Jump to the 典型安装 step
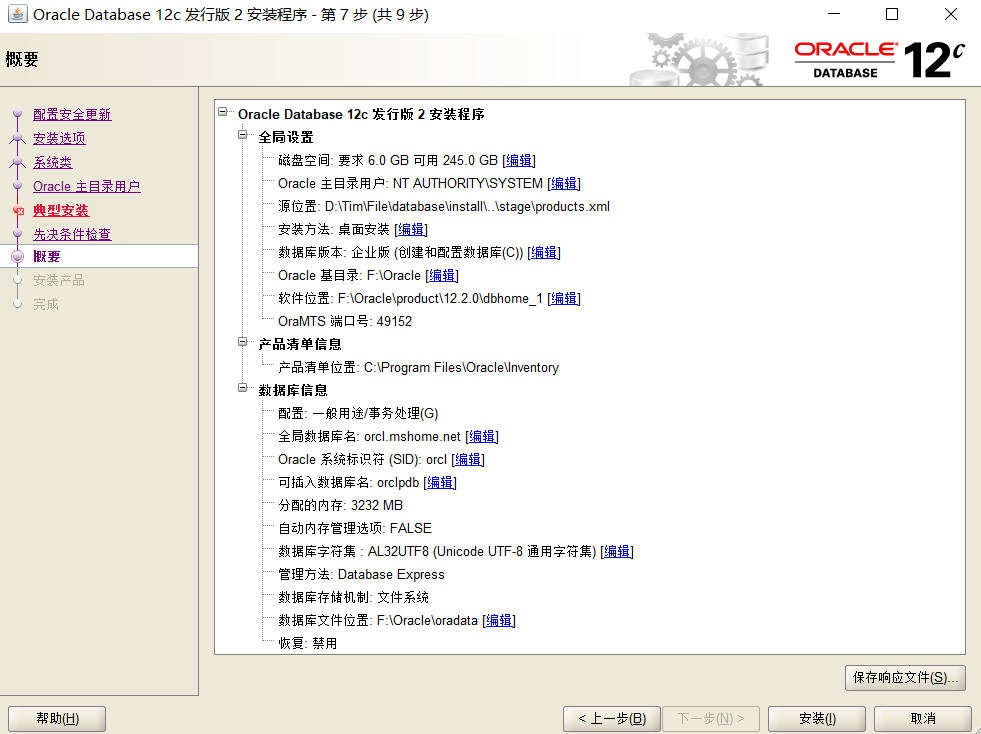 (x=61, y=210)
